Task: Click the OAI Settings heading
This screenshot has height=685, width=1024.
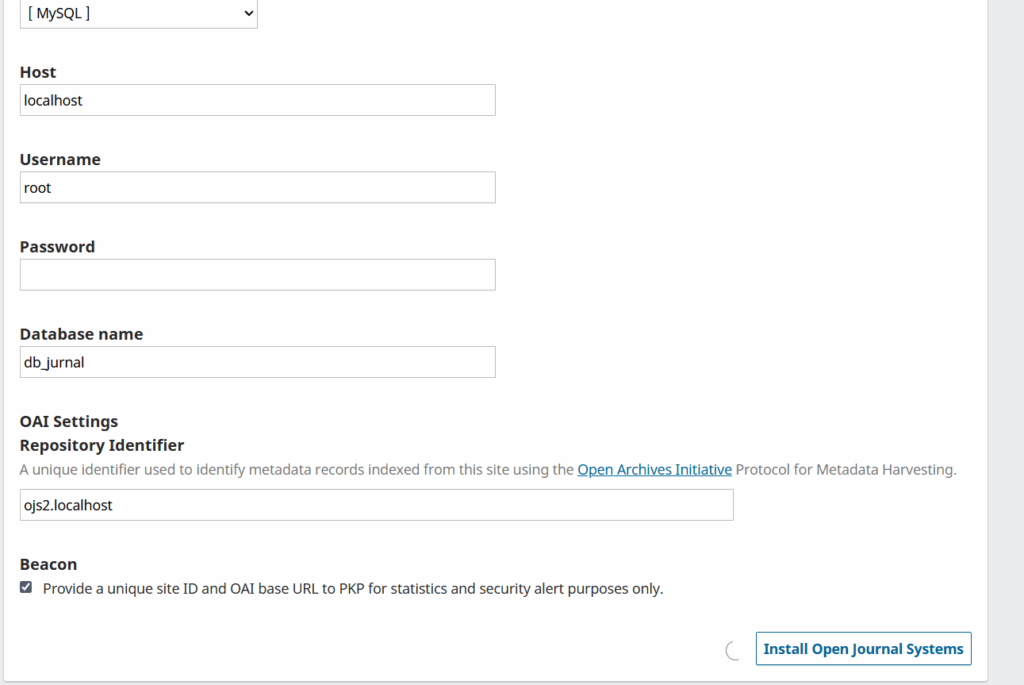Action: (x=69, y=421)
